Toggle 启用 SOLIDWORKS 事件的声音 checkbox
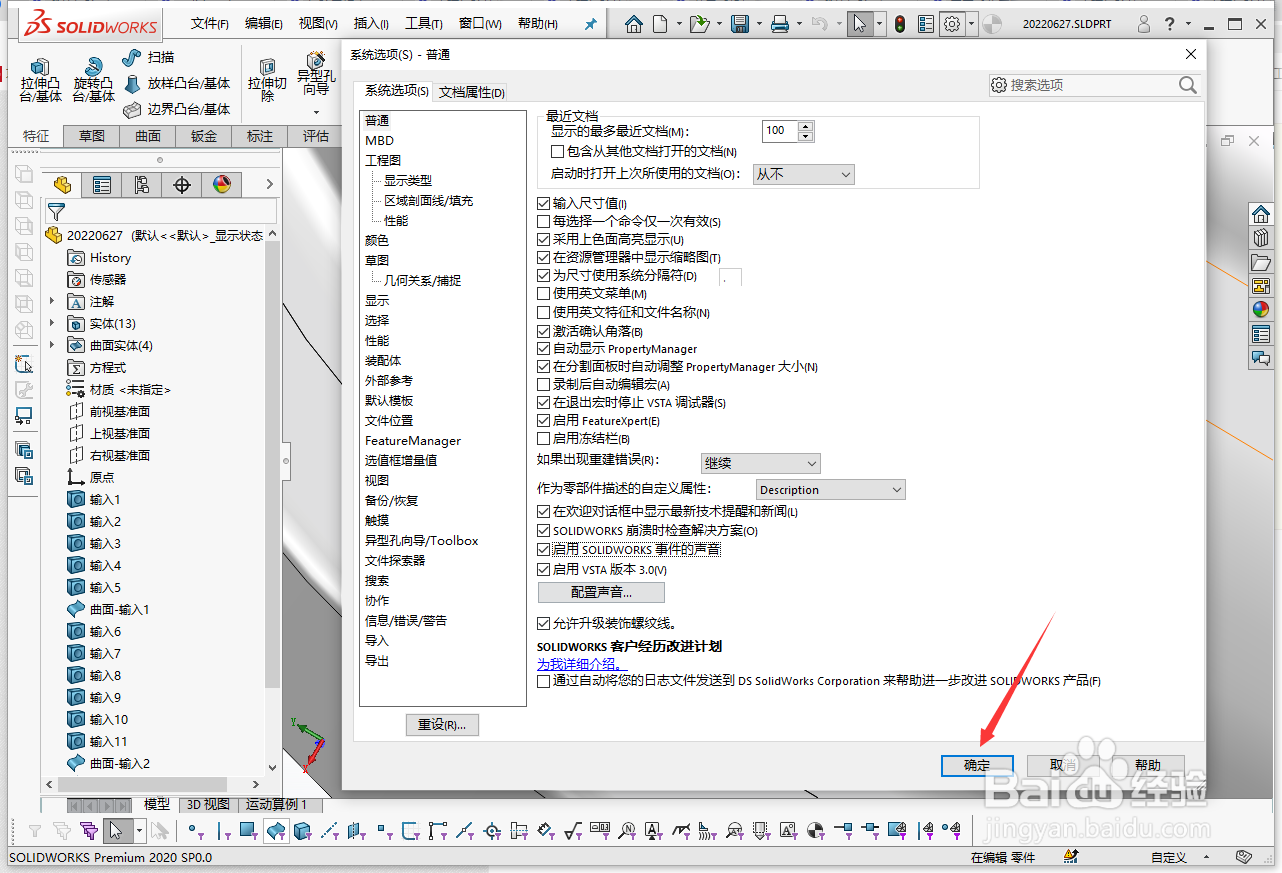Viewport: 1282px width, 873px height. (x=544, y=550)
